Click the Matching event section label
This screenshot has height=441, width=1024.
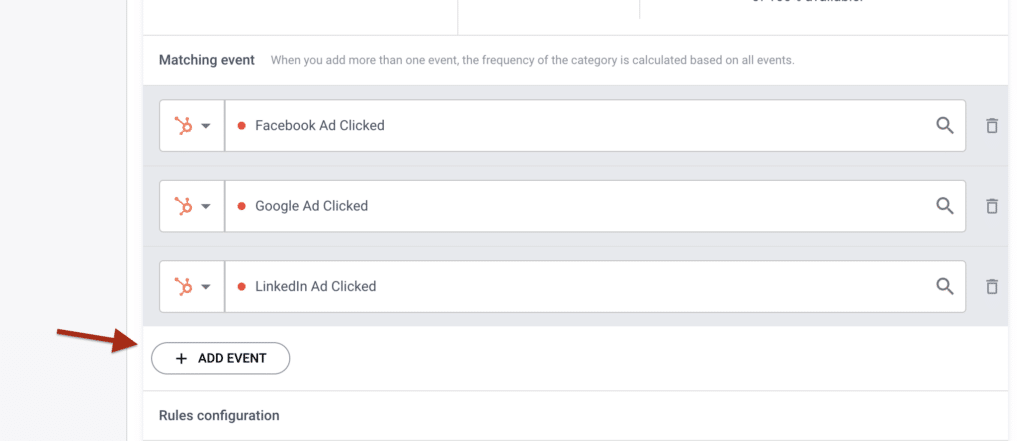[x=206, y=60]
